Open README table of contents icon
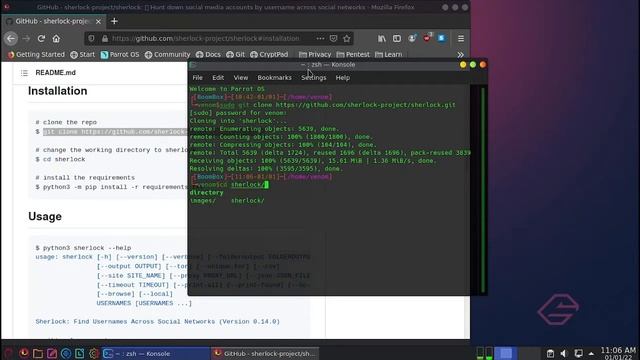Screen dimensions: 640x360 [x=24, y=73]
